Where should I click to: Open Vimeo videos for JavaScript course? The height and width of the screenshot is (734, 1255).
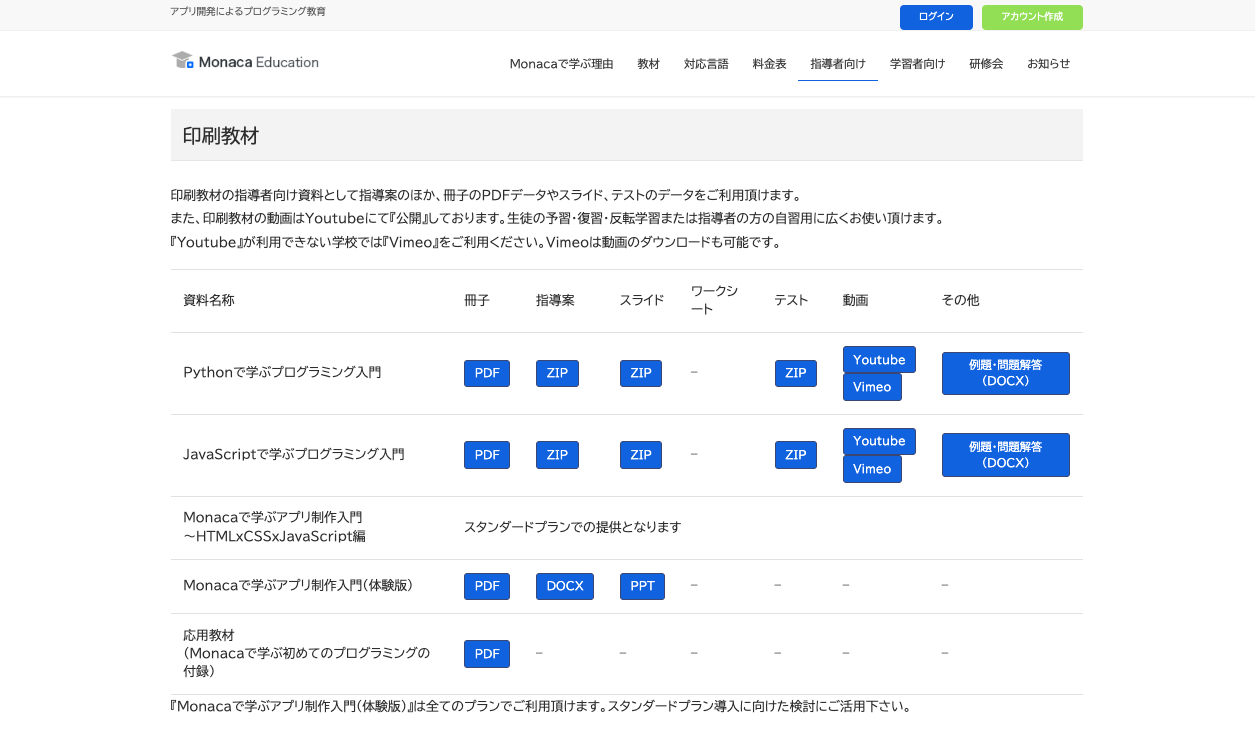point(871,468)
